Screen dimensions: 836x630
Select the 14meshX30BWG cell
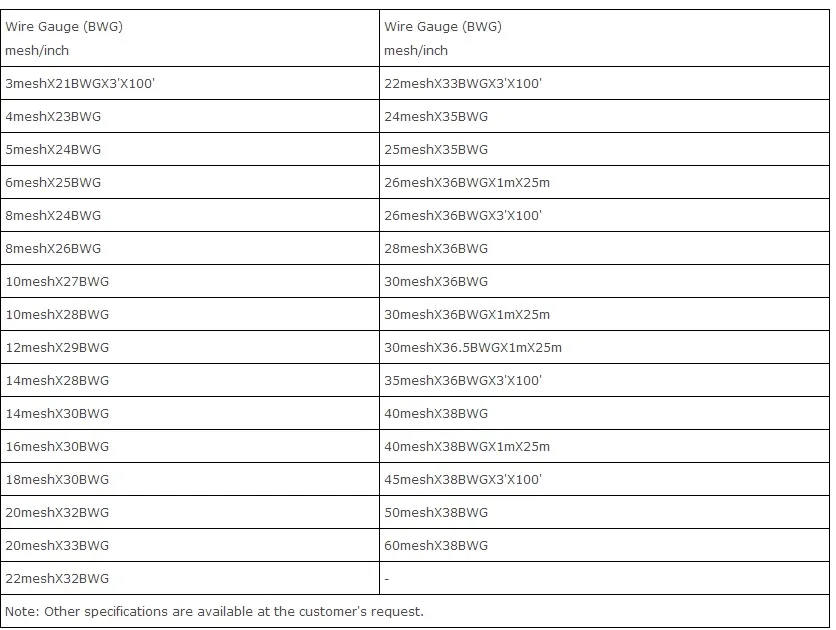(58, 414)
